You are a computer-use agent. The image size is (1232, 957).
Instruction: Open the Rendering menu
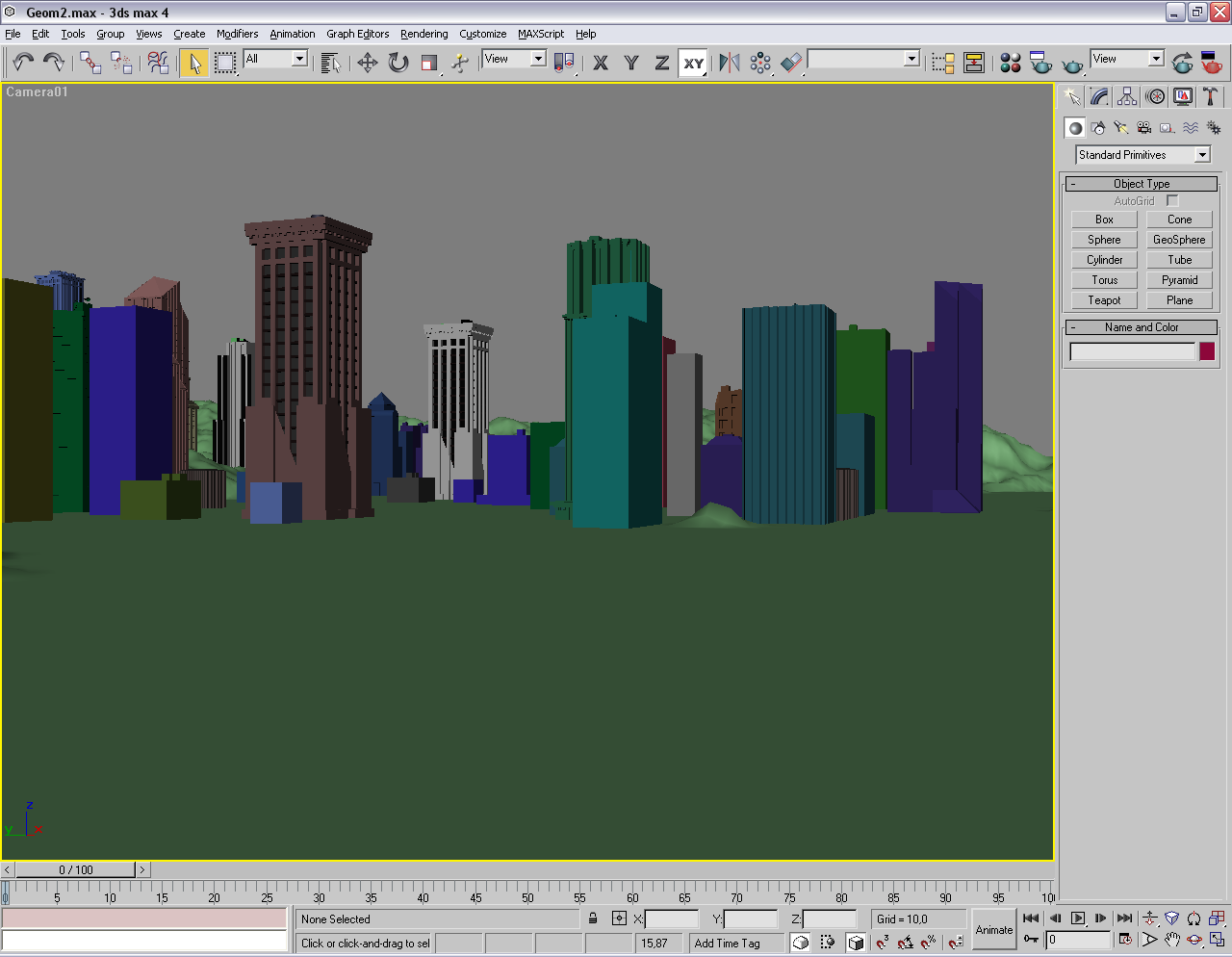pyautogui.click(x=423, y=34)
